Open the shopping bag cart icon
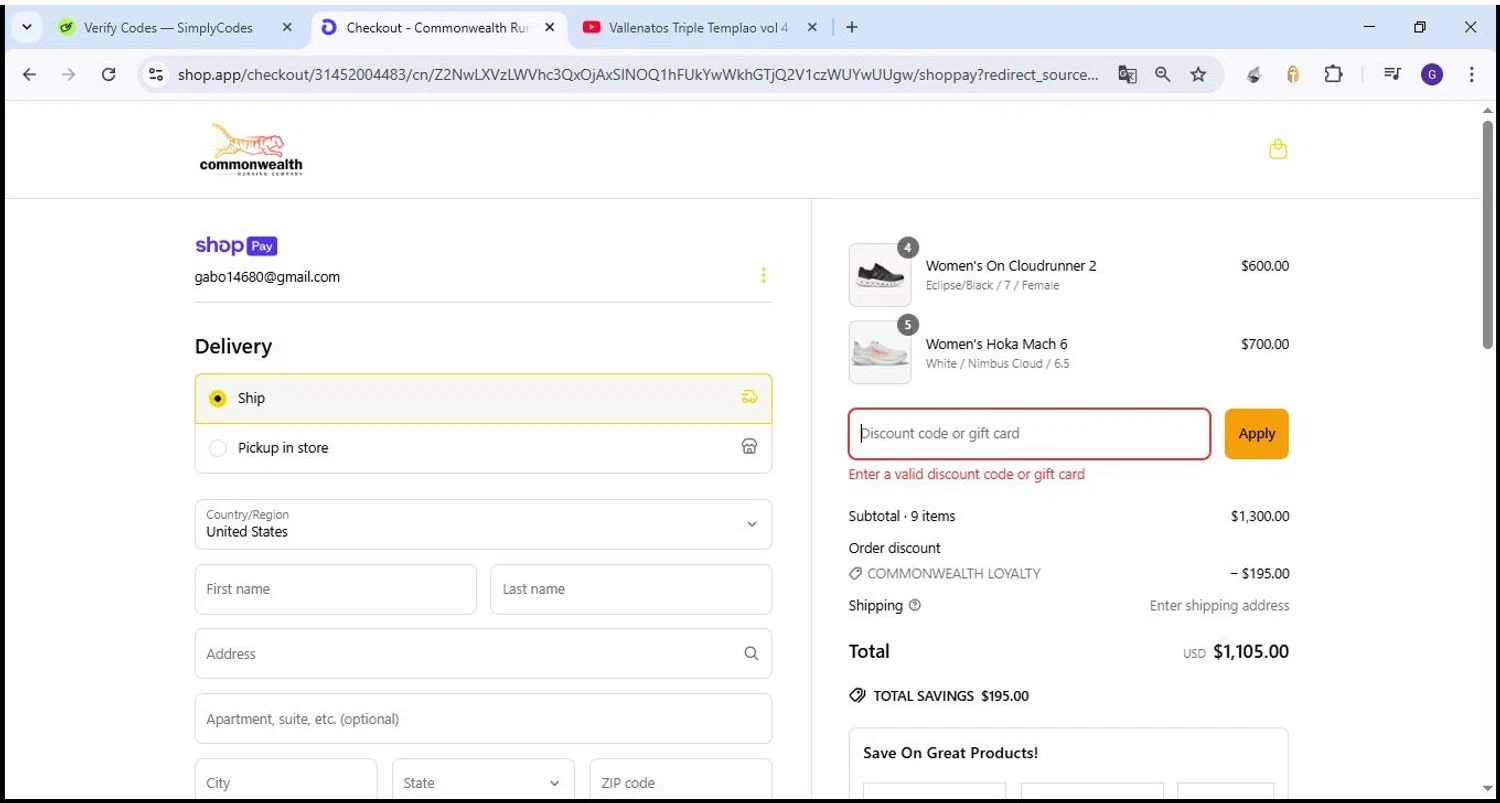 [1278, 149]
